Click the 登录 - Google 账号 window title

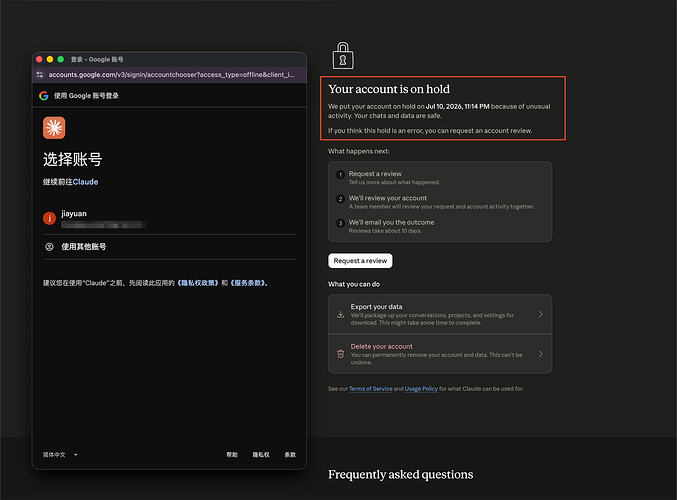[97, 59]
